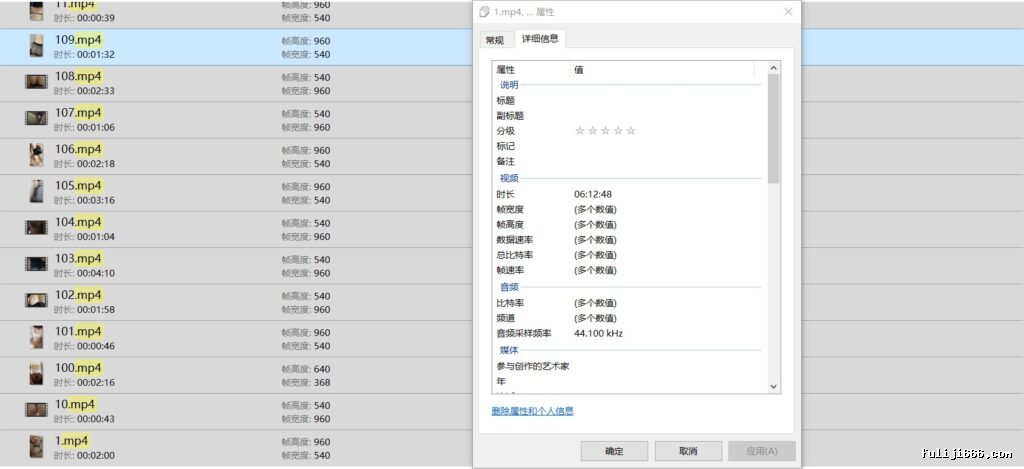The image size is (1024, 469).
Task: Select the 参与创作的艺术家 property row
Action: (x=630, y=366)
